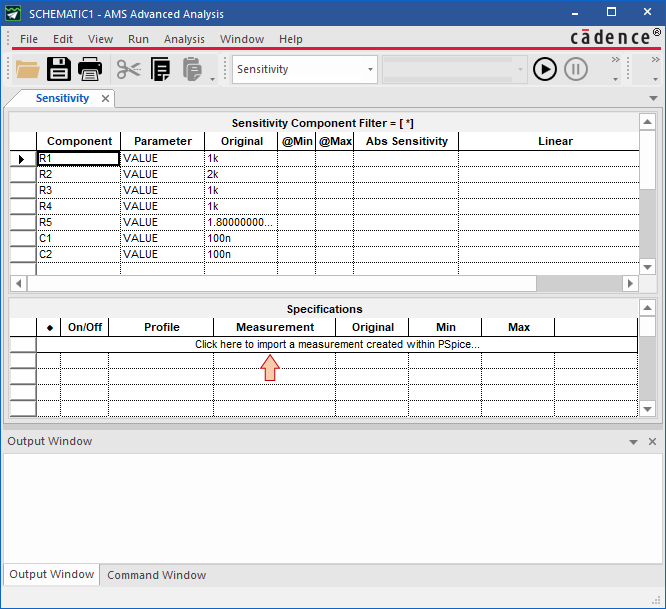Select the R1 component cell
666x609 pixels.
click(78, 158)
